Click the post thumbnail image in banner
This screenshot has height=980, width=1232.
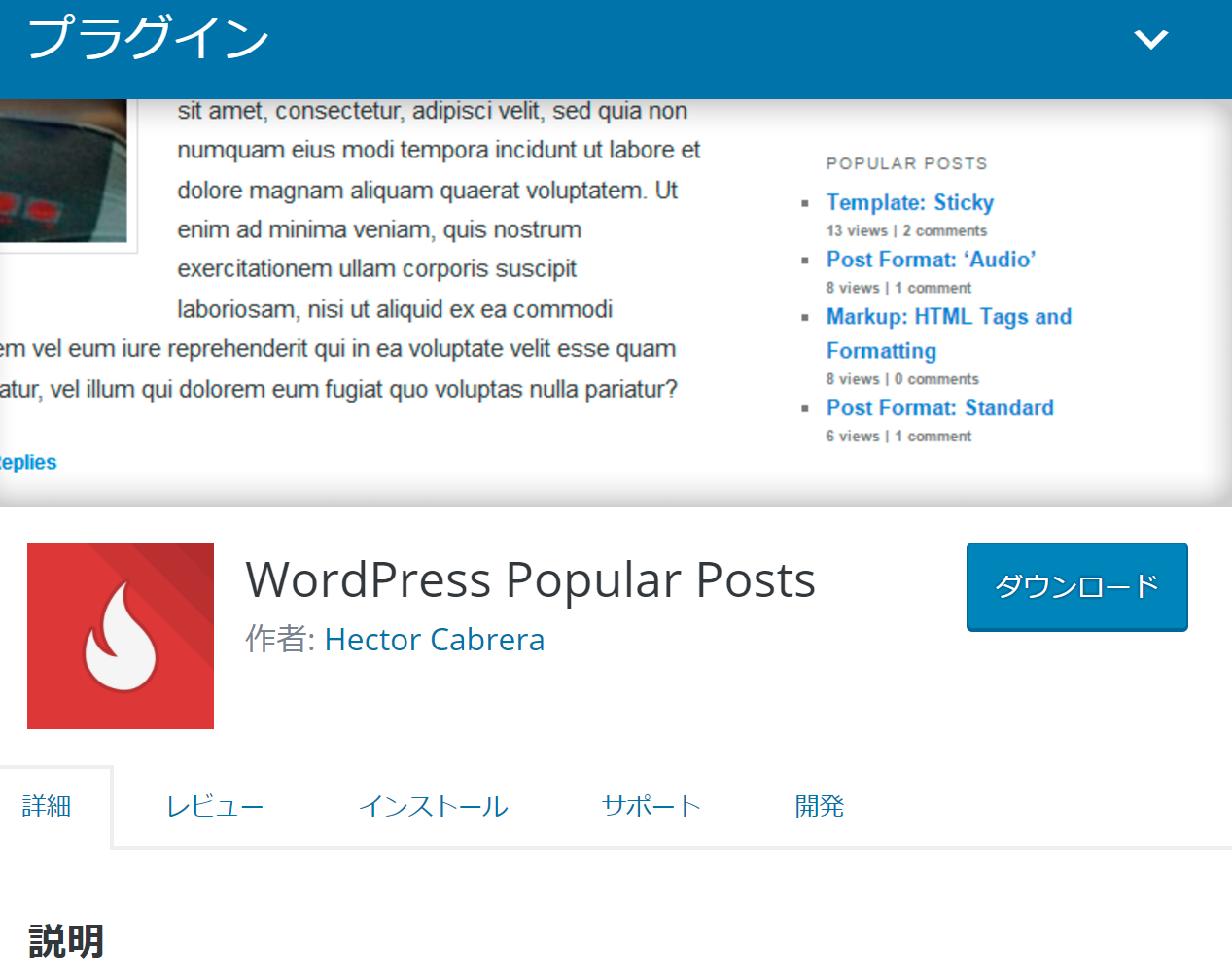(63, 171)
